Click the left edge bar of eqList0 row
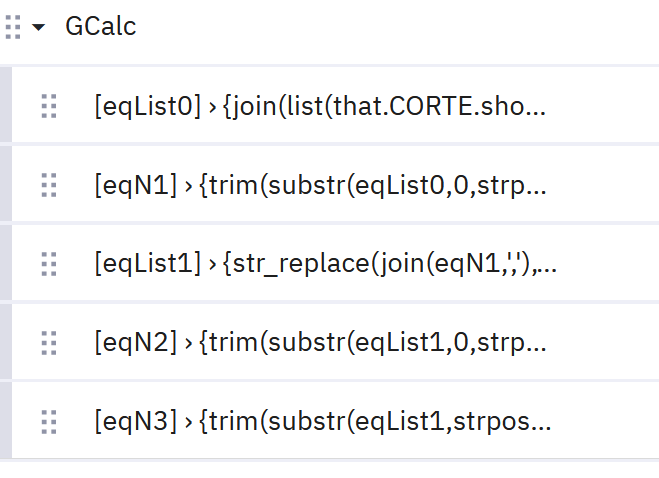The image size is (659, 478). click(5, 106)
